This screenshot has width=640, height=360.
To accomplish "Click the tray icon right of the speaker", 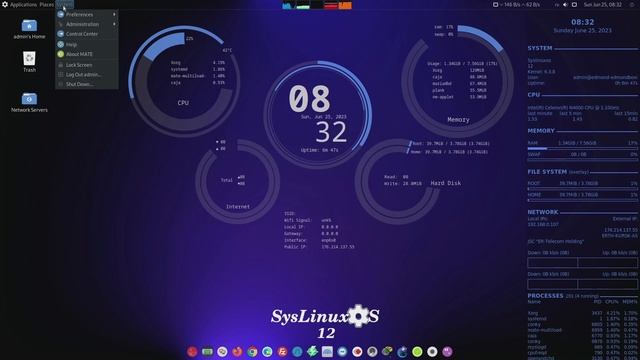I will pyautogui.click(x=574, y=4).
